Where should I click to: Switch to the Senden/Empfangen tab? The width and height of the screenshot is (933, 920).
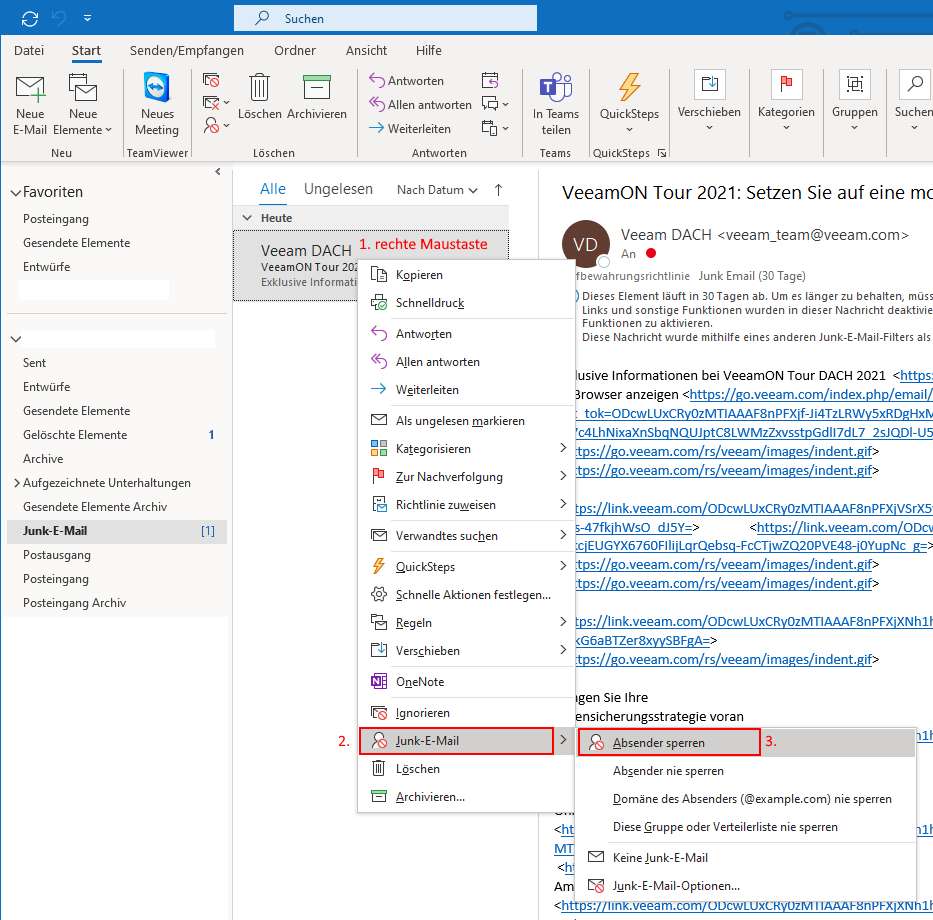click(187, 51)
